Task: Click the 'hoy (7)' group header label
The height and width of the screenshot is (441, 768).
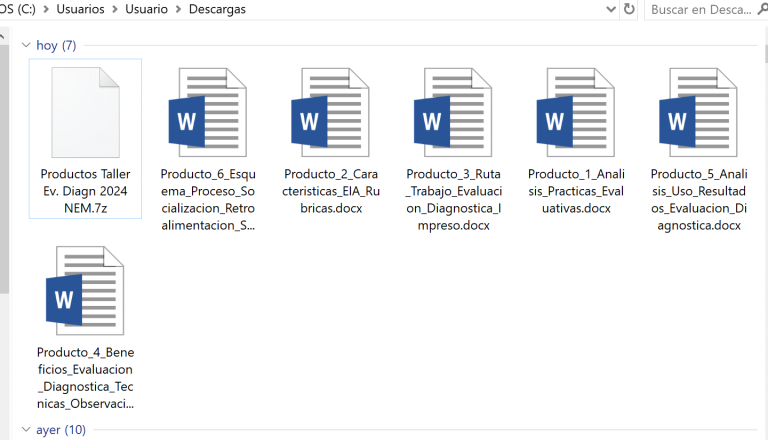Action: pos(56,46)
